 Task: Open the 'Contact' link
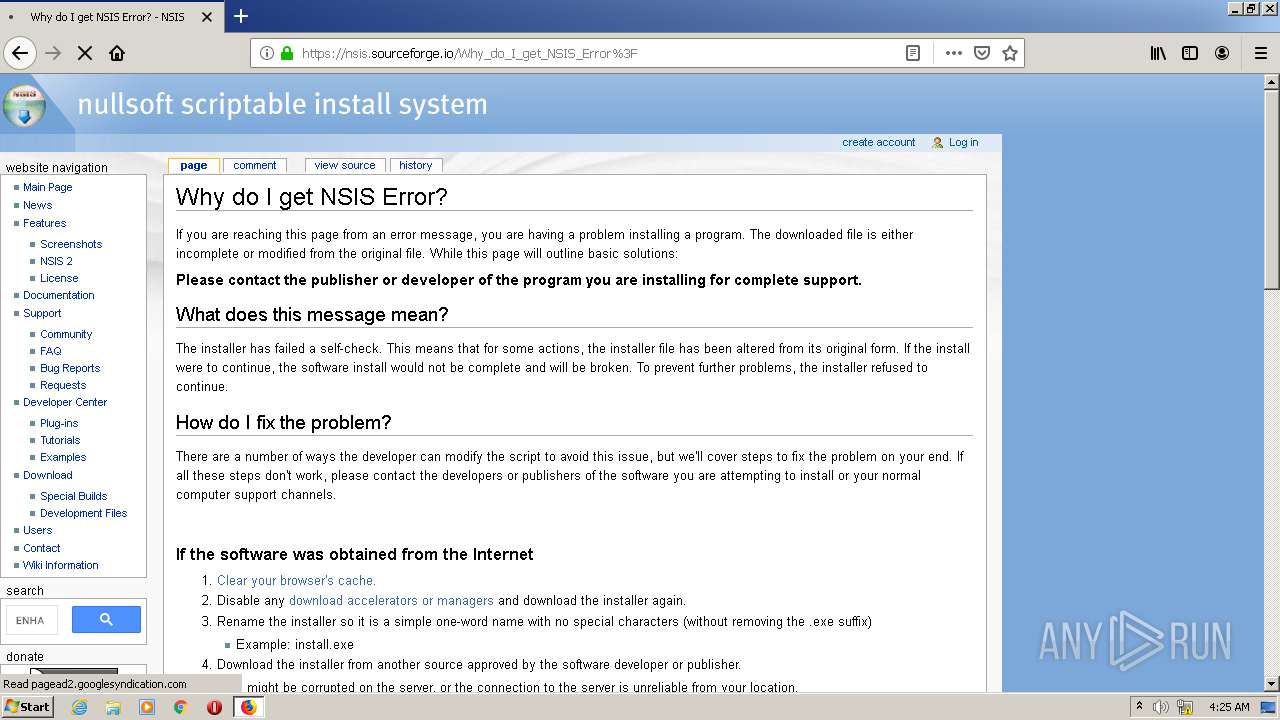pyautogui.click(x=42, y=548)
